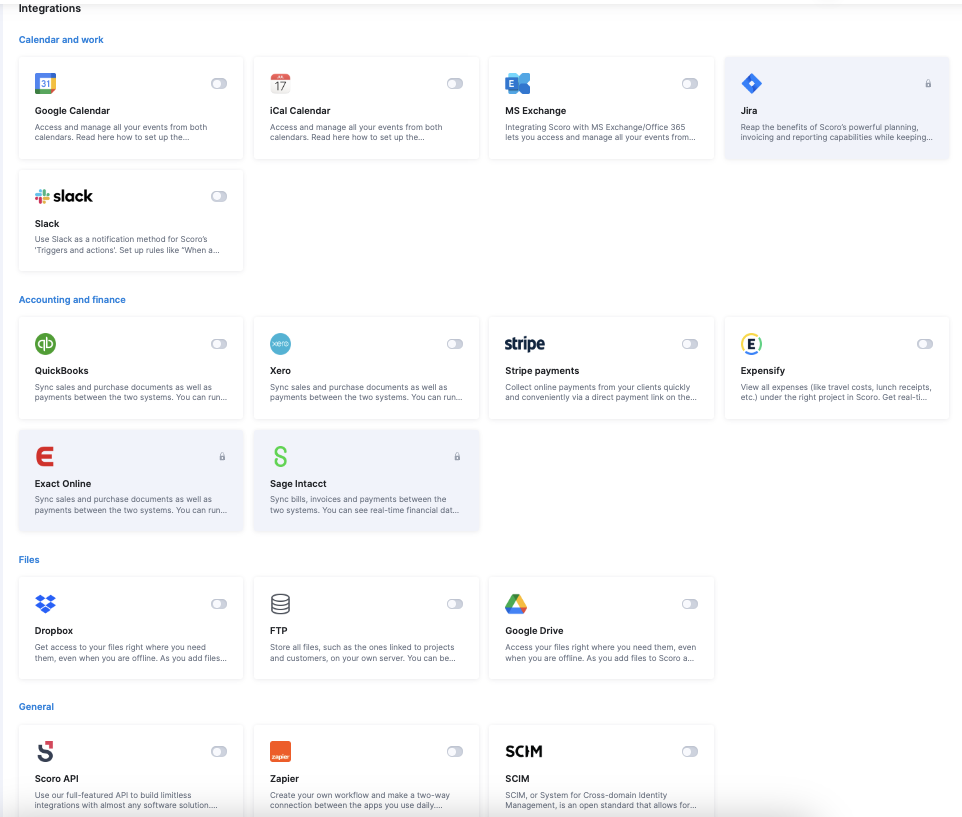This screenshot has height=817, width=962.
Task: Click the Stripe 'Collect online payments' description
Action: click(x=601, y=393)
